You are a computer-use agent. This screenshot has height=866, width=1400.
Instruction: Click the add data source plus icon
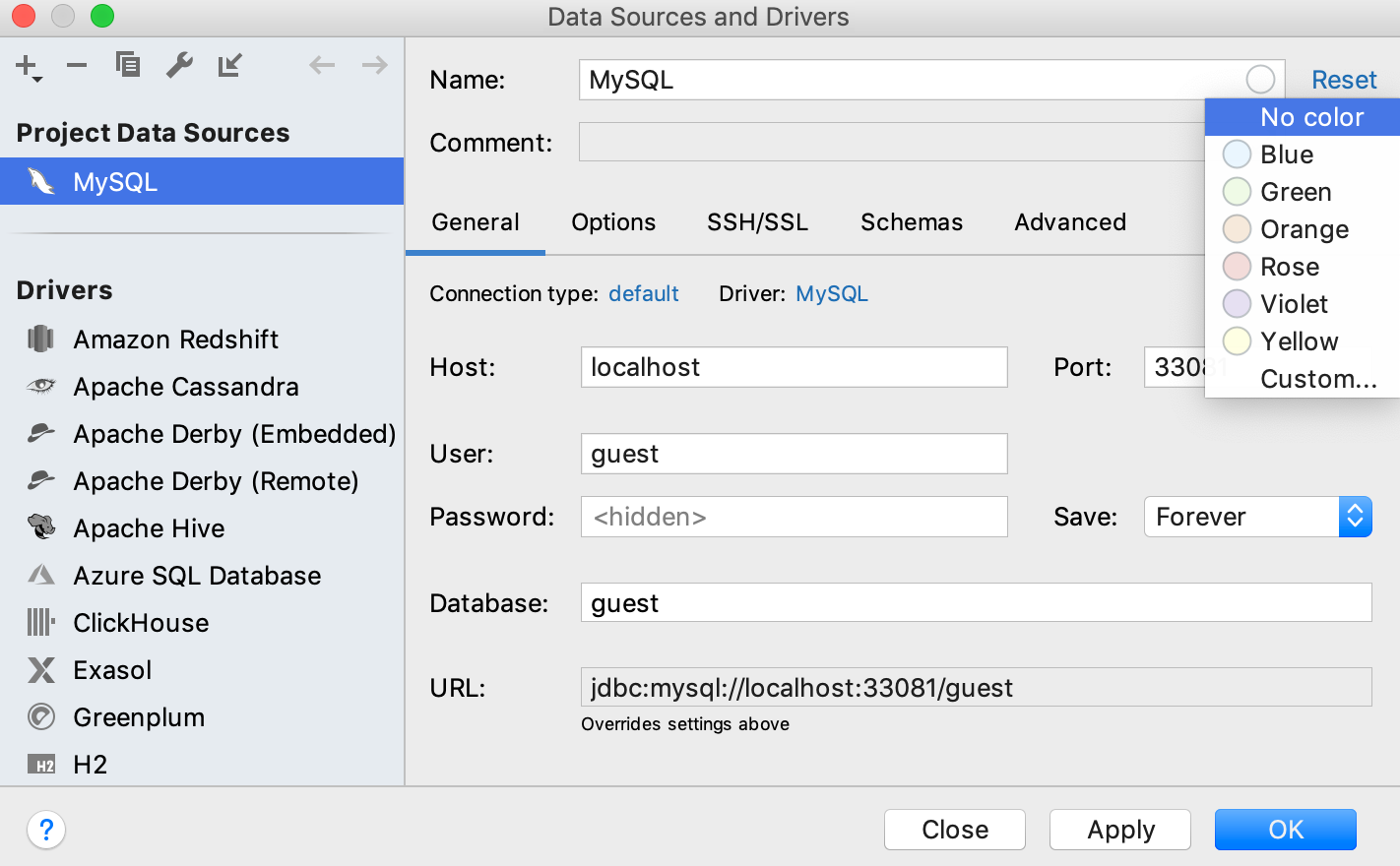28,67
